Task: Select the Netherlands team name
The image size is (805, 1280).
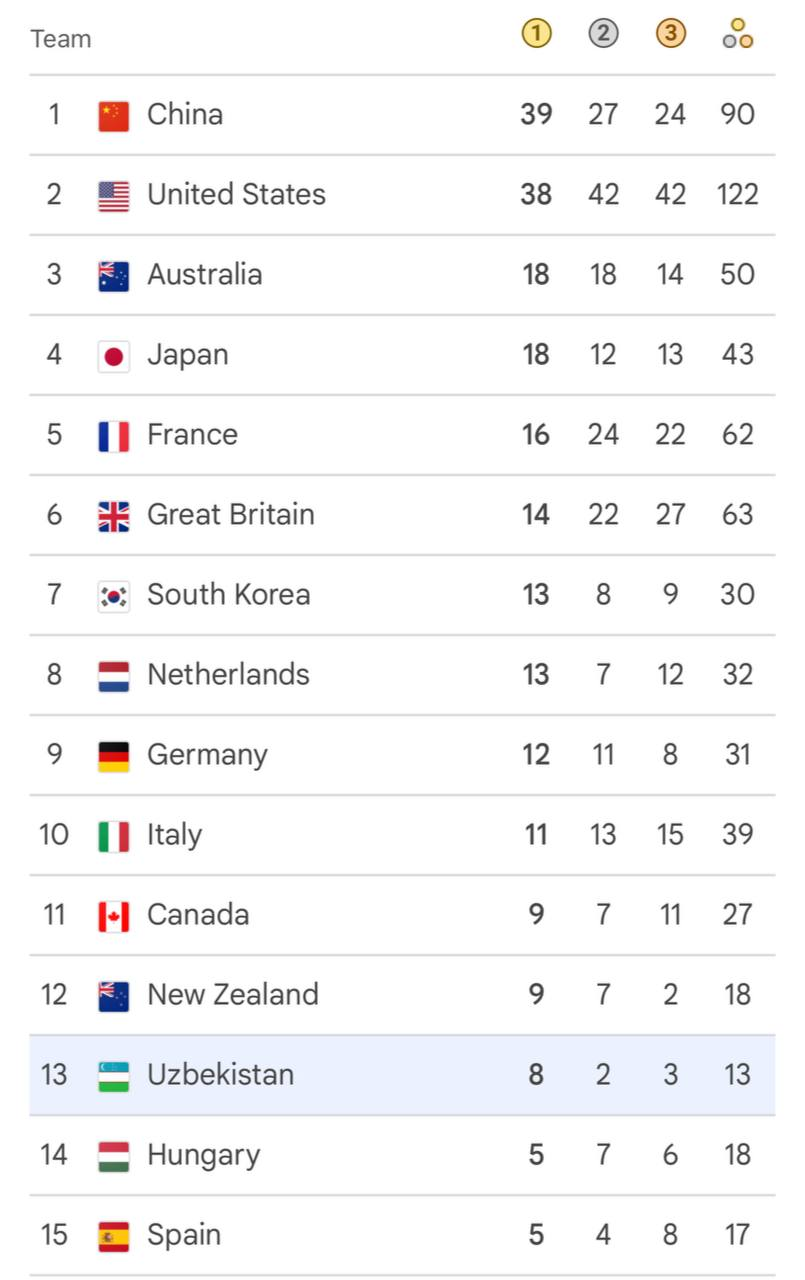Action: click(228, 674)
